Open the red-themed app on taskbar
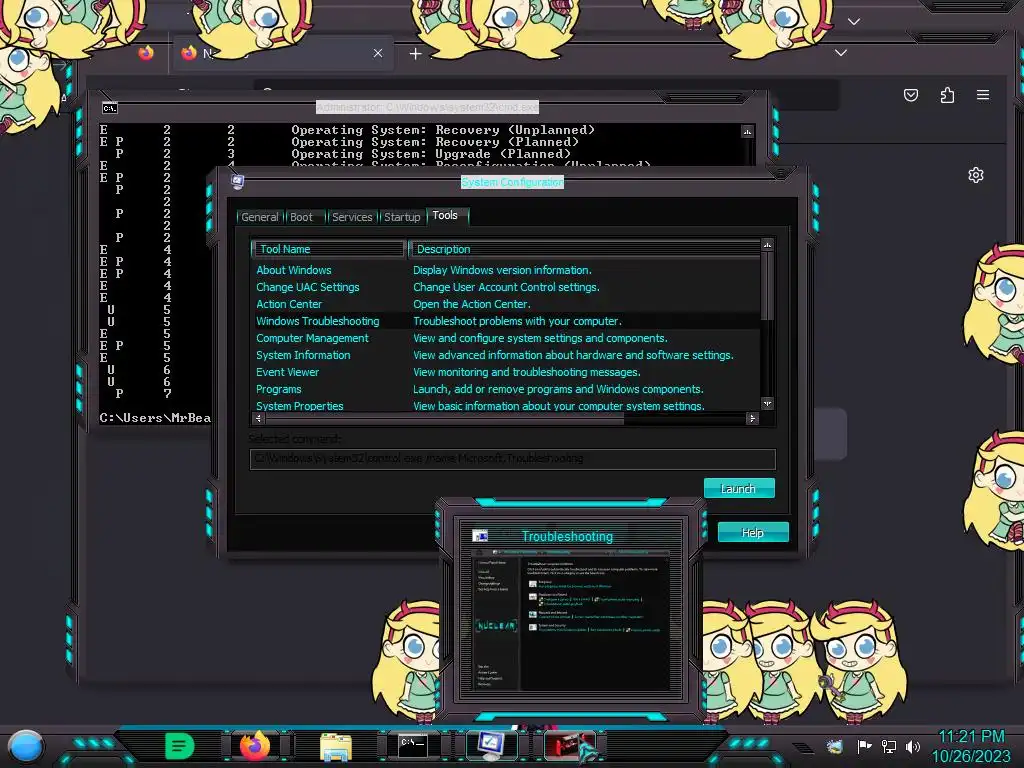Viewport: 1024px width, 768px height. click(569, 746)
